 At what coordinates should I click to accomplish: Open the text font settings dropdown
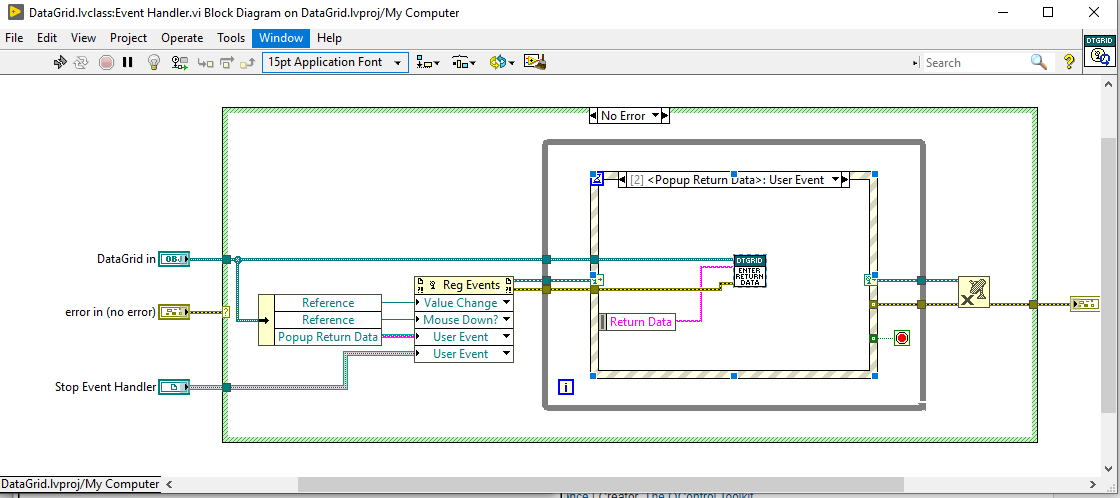coord(335,62)
